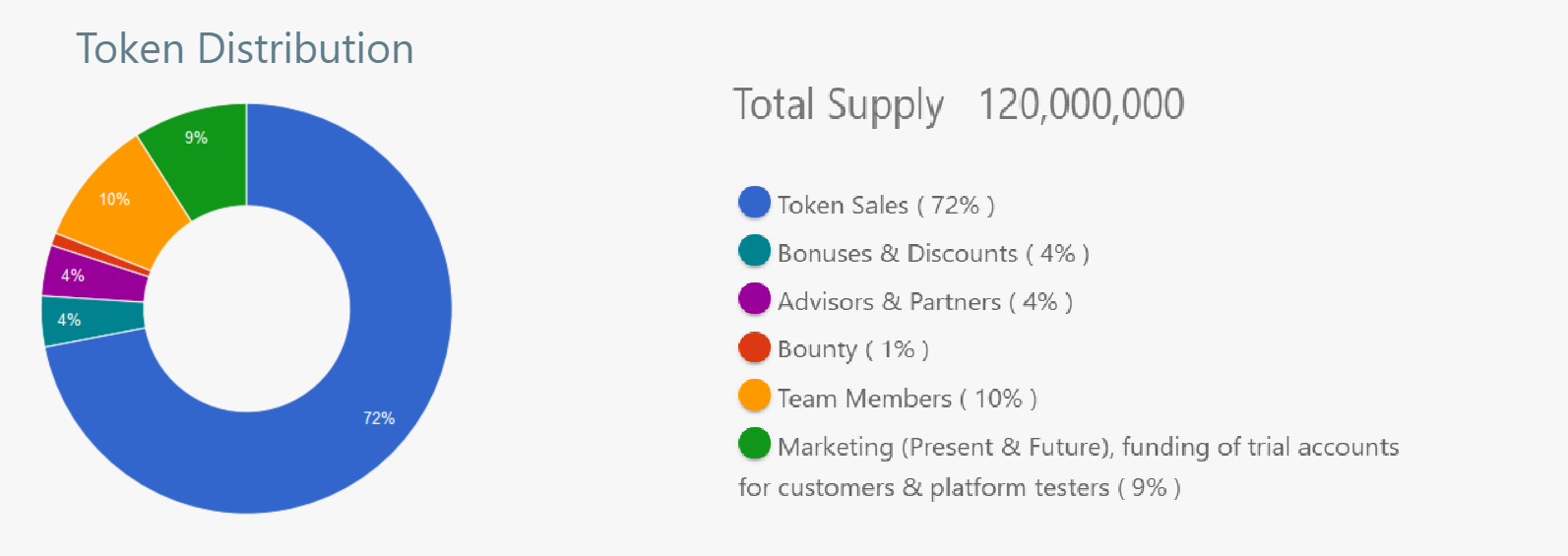
Task: Click the Total Supply 120,000,000 heading
Action: (958, 104)
